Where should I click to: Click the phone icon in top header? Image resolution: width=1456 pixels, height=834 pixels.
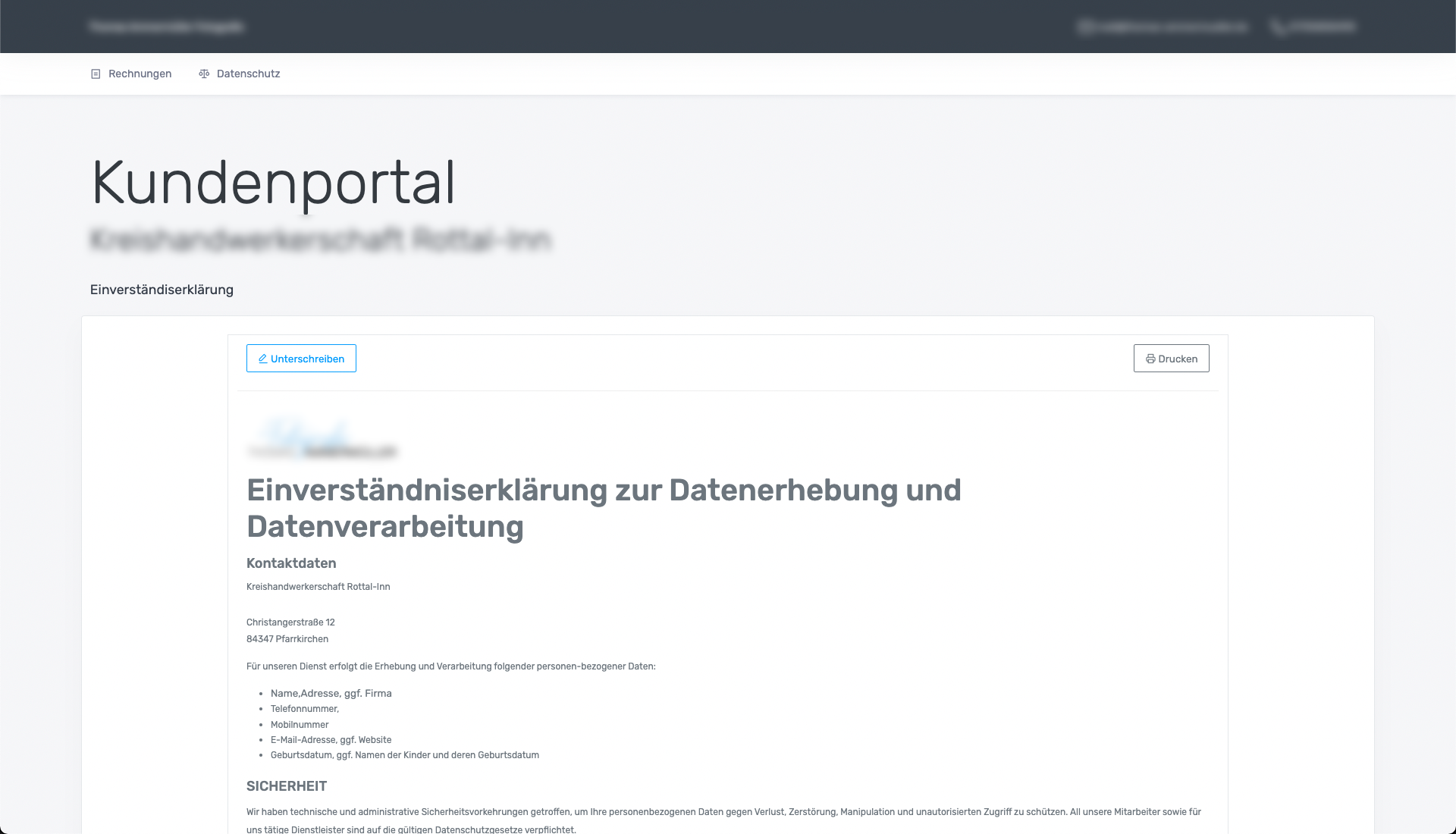(1278, 27)
